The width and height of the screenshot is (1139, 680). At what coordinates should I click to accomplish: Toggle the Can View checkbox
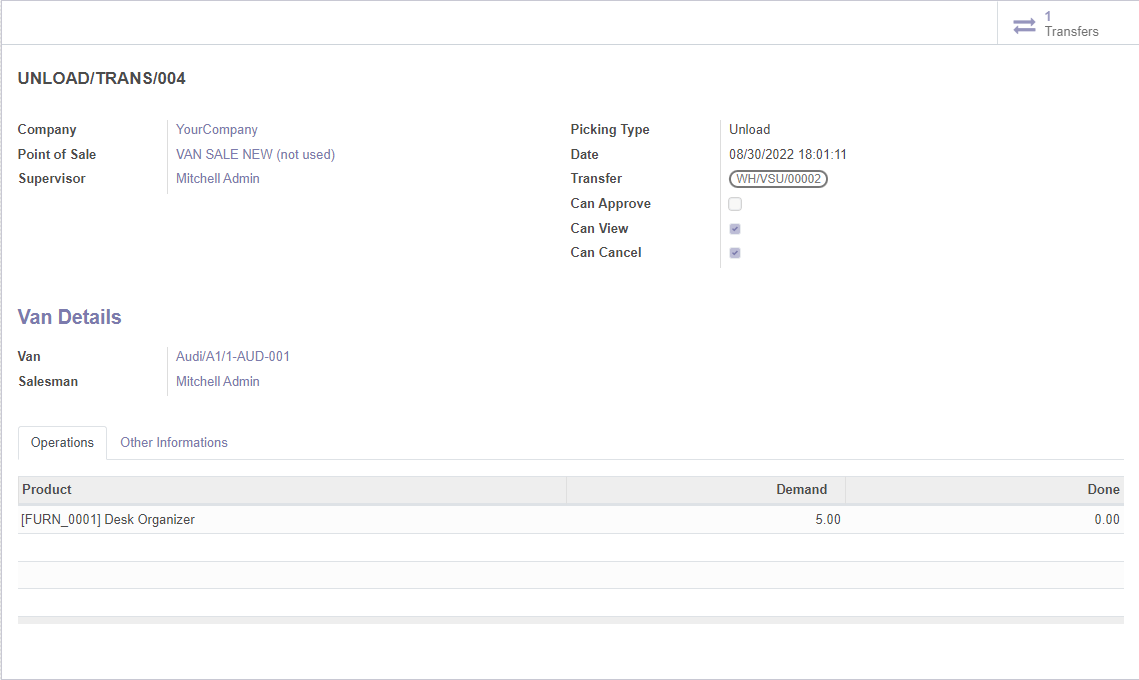(x=735, y=229)
